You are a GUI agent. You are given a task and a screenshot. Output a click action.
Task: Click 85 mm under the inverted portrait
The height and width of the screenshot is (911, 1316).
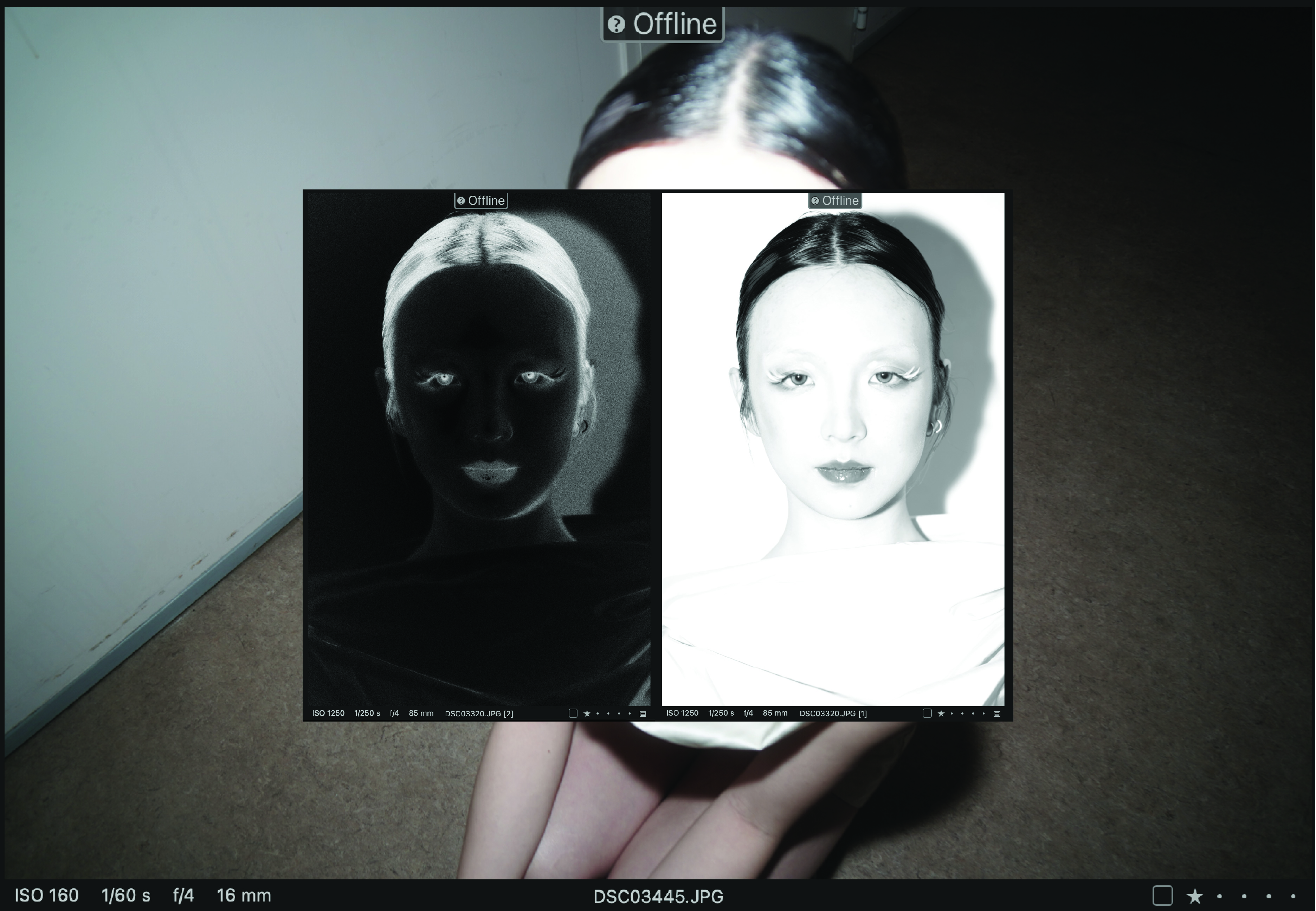pyautogui.click(x=421, y=713)
